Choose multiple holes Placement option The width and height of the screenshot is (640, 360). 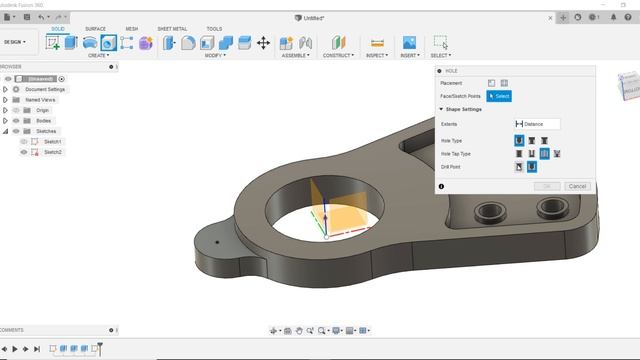(x=504, y=83)
